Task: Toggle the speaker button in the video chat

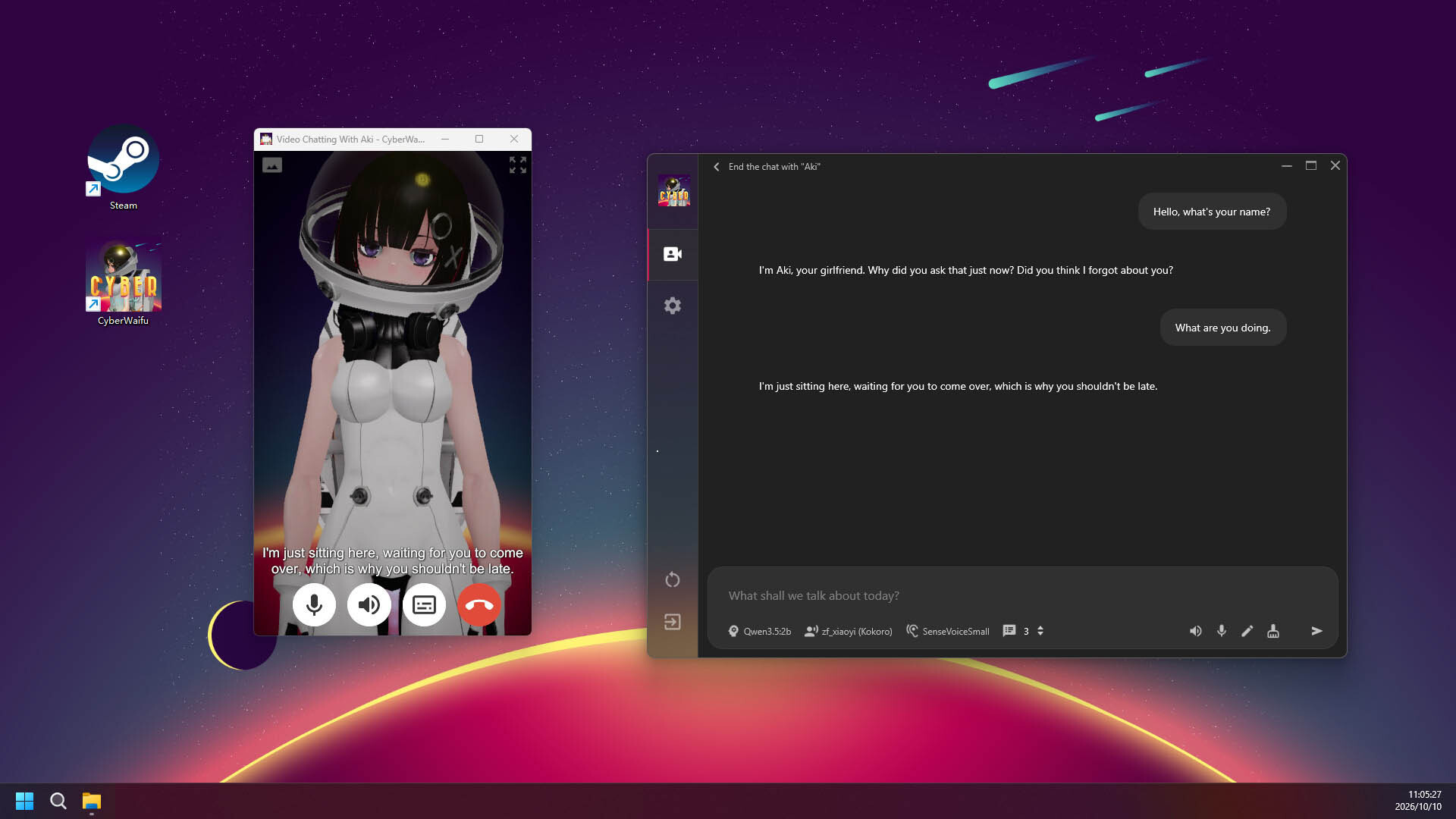Action: [369, 604]
